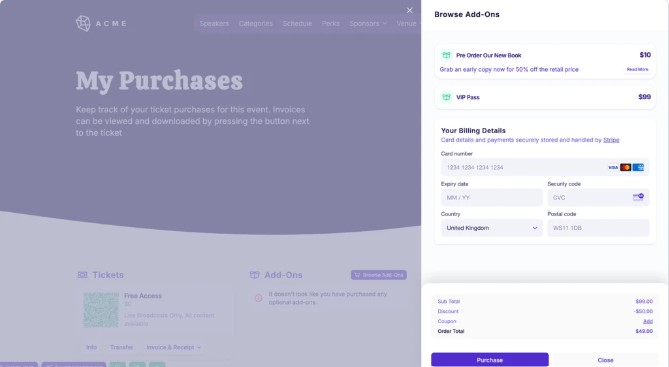Screen dimensions: 669x367
Task: Click Read More on the book add-on
Action: 637,69
